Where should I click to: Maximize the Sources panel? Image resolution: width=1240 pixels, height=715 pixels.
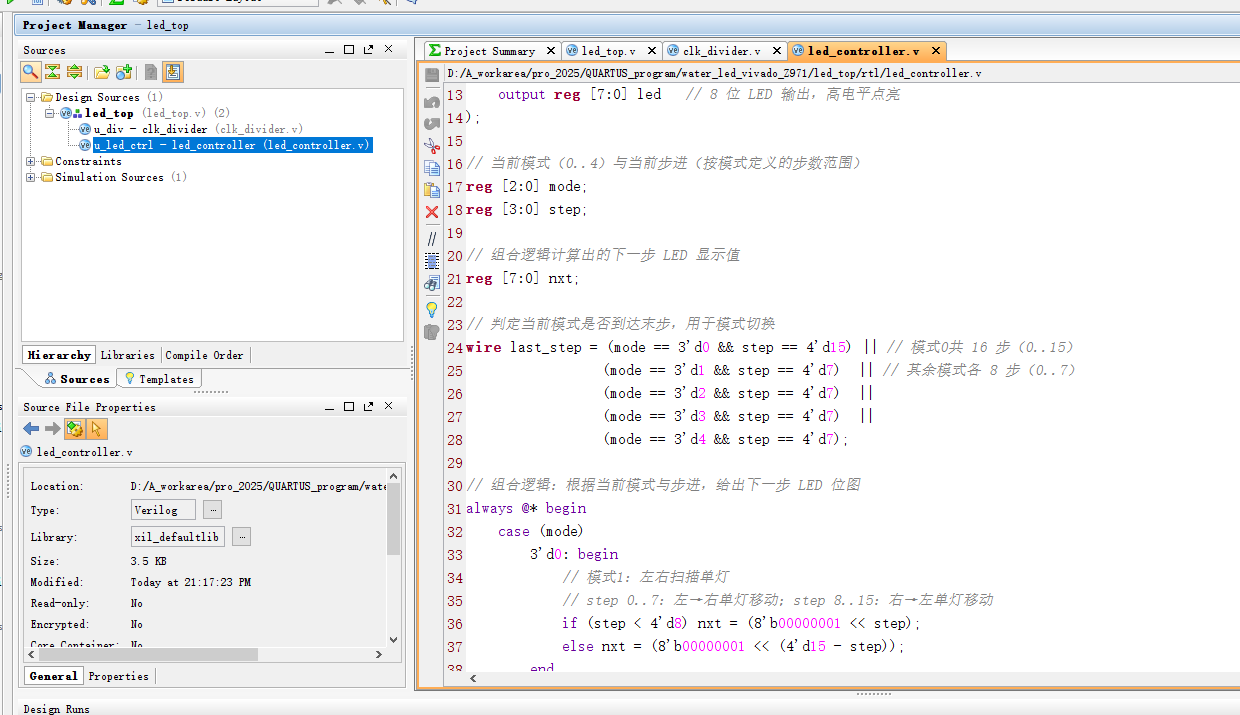click(x=349, y=50)
